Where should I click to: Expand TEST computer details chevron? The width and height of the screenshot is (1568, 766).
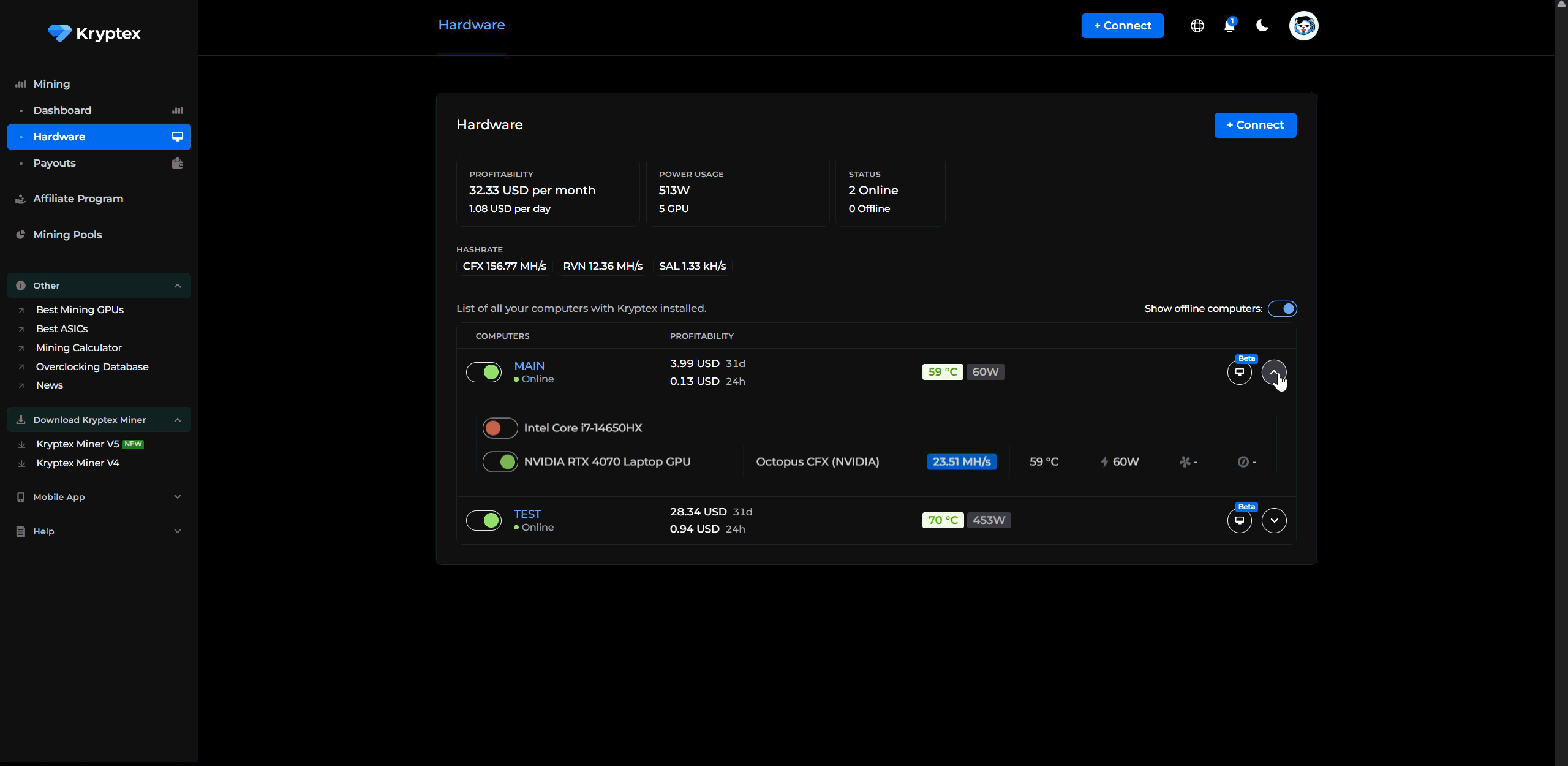1274,520
